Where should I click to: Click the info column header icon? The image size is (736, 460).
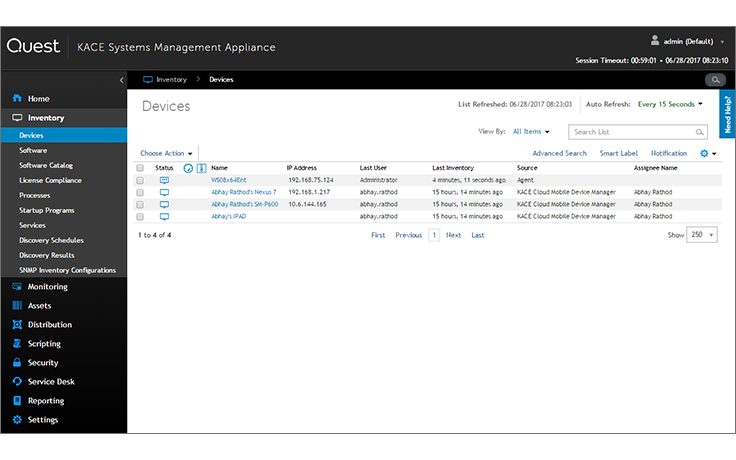(202, 168)
